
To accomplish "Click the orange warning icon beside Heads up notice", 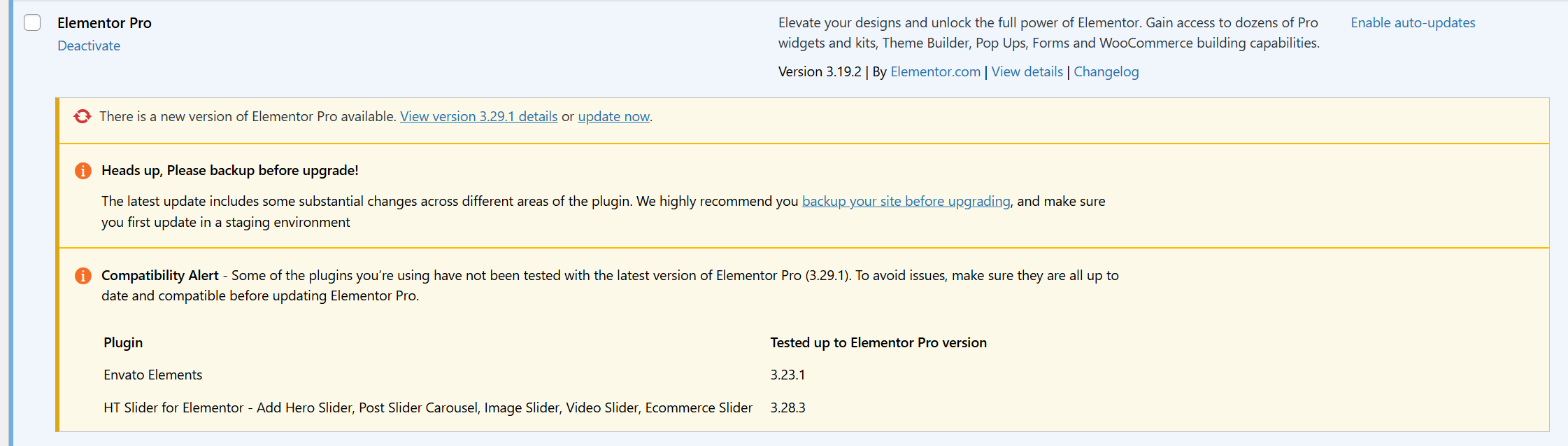I will click(x=83, y=170).
